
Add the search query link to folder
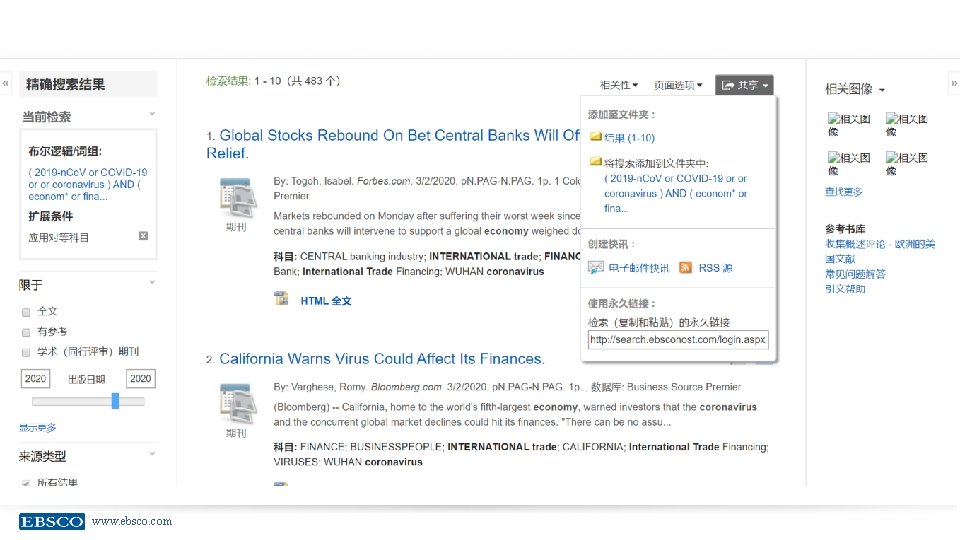pyautogui.click(x=675, y=193)
